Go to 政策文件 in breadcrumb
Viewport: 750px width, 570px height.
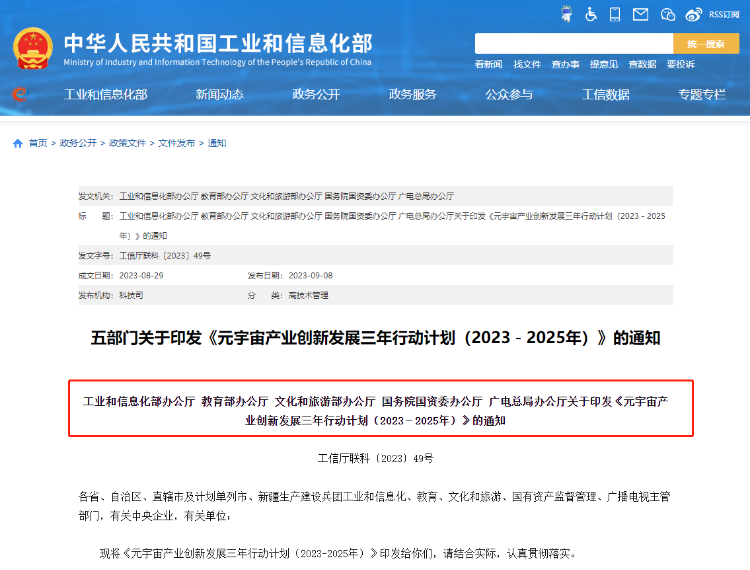tap(127, 143)
